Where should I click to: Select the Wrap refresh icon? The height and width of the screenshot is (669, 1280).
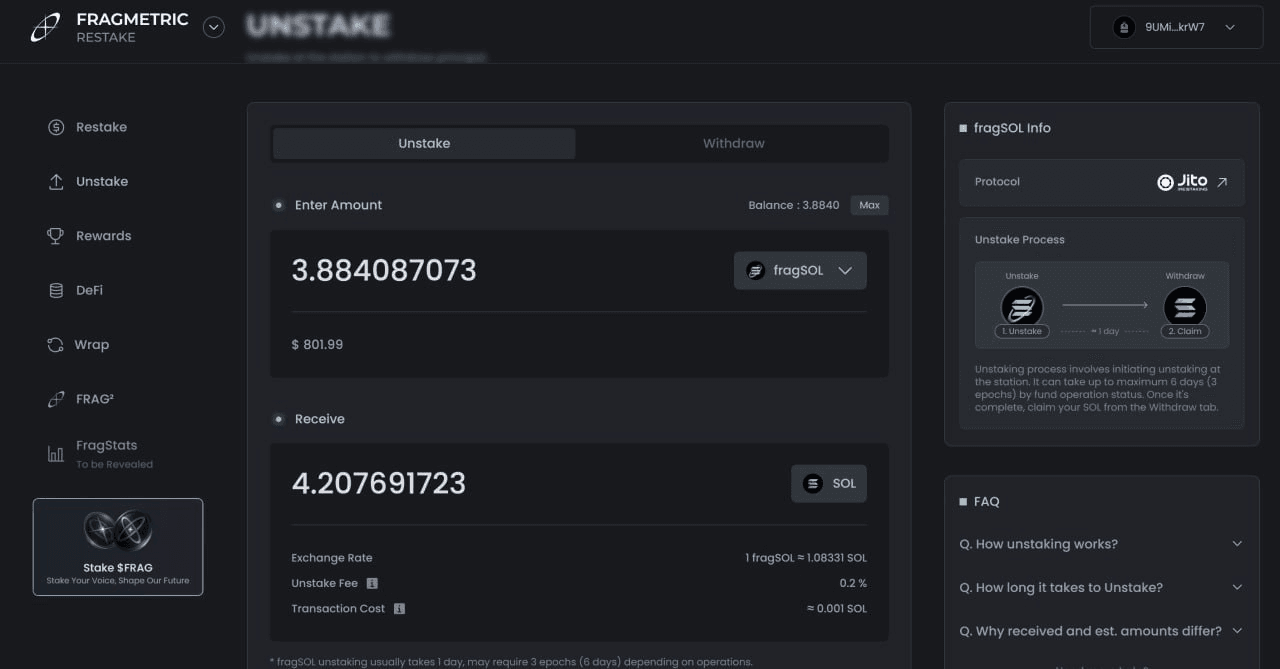pos(57,344)
